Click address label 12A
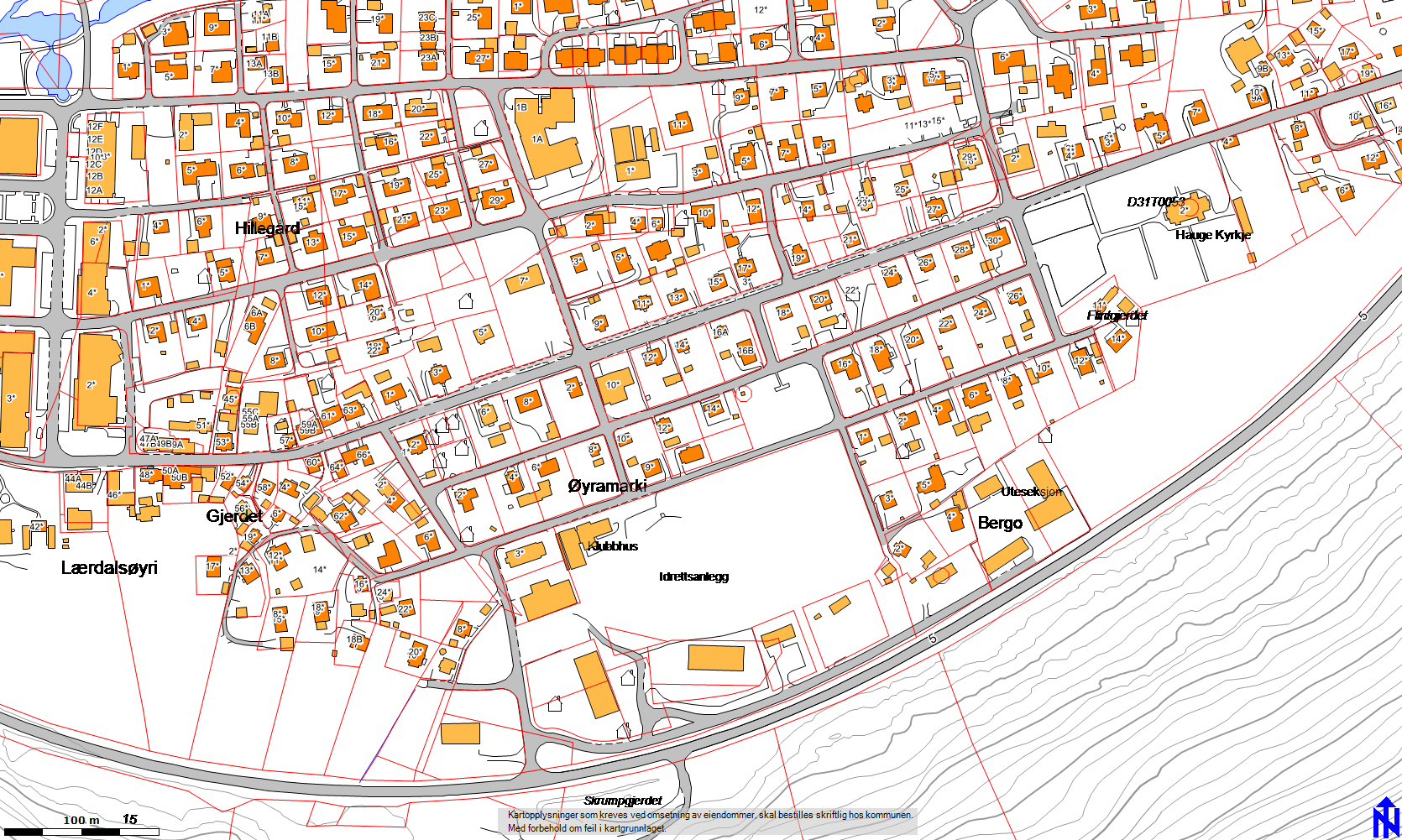This screenshot has width=1402, height=840. [x=95, y=190]
